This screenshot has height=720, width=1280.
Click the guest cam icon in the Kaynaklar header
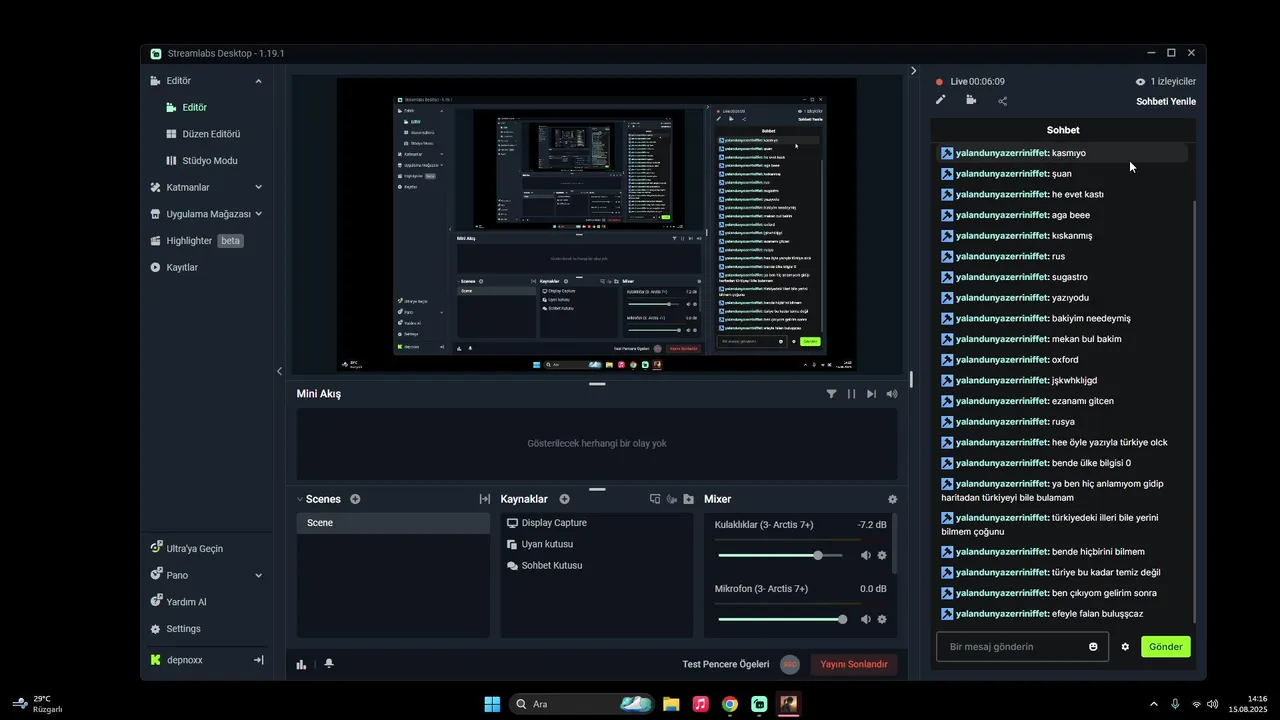[672, 499]
